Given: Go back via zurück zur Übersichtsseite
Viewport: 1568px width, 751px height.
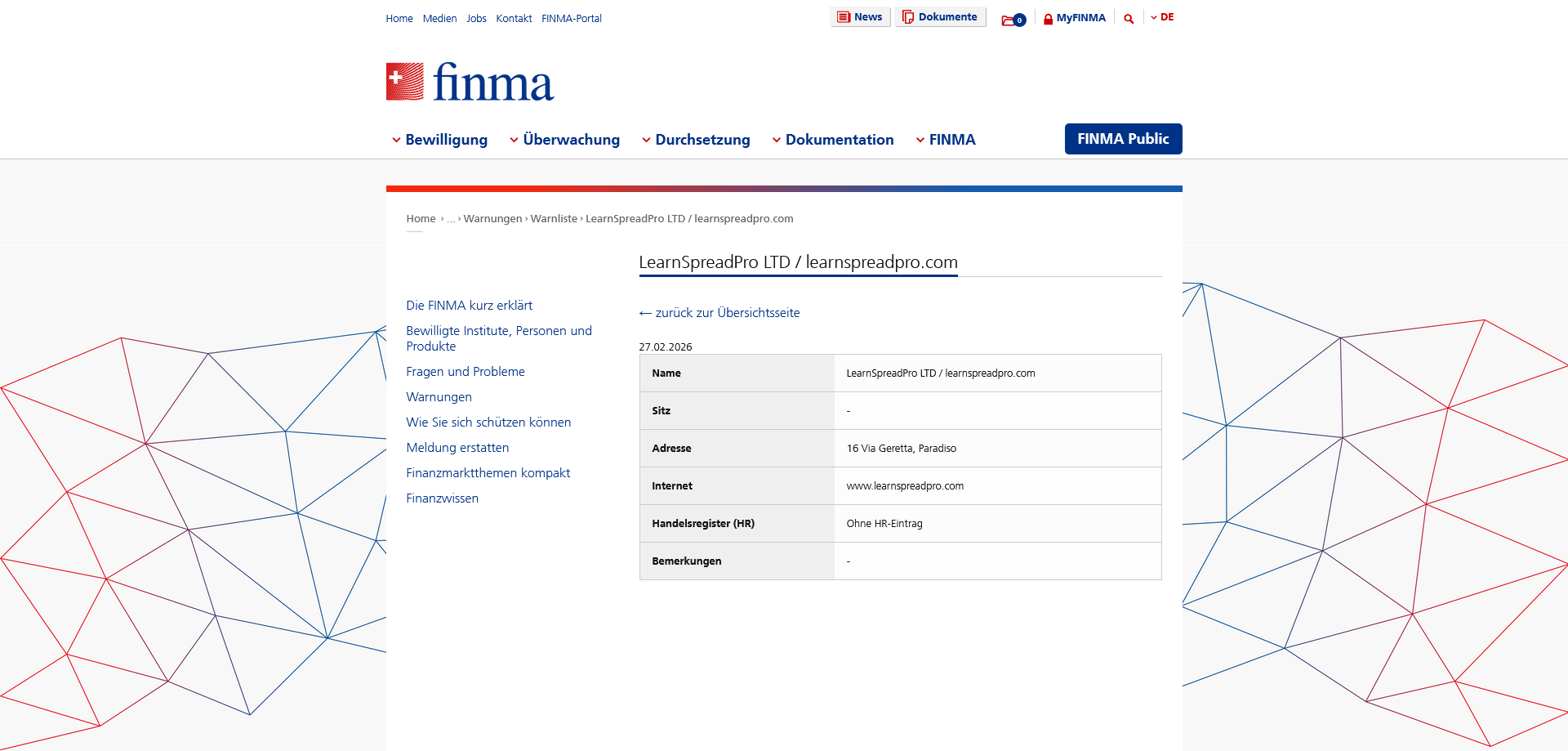Looking at the screenshot, I should (x=719, y=313).
